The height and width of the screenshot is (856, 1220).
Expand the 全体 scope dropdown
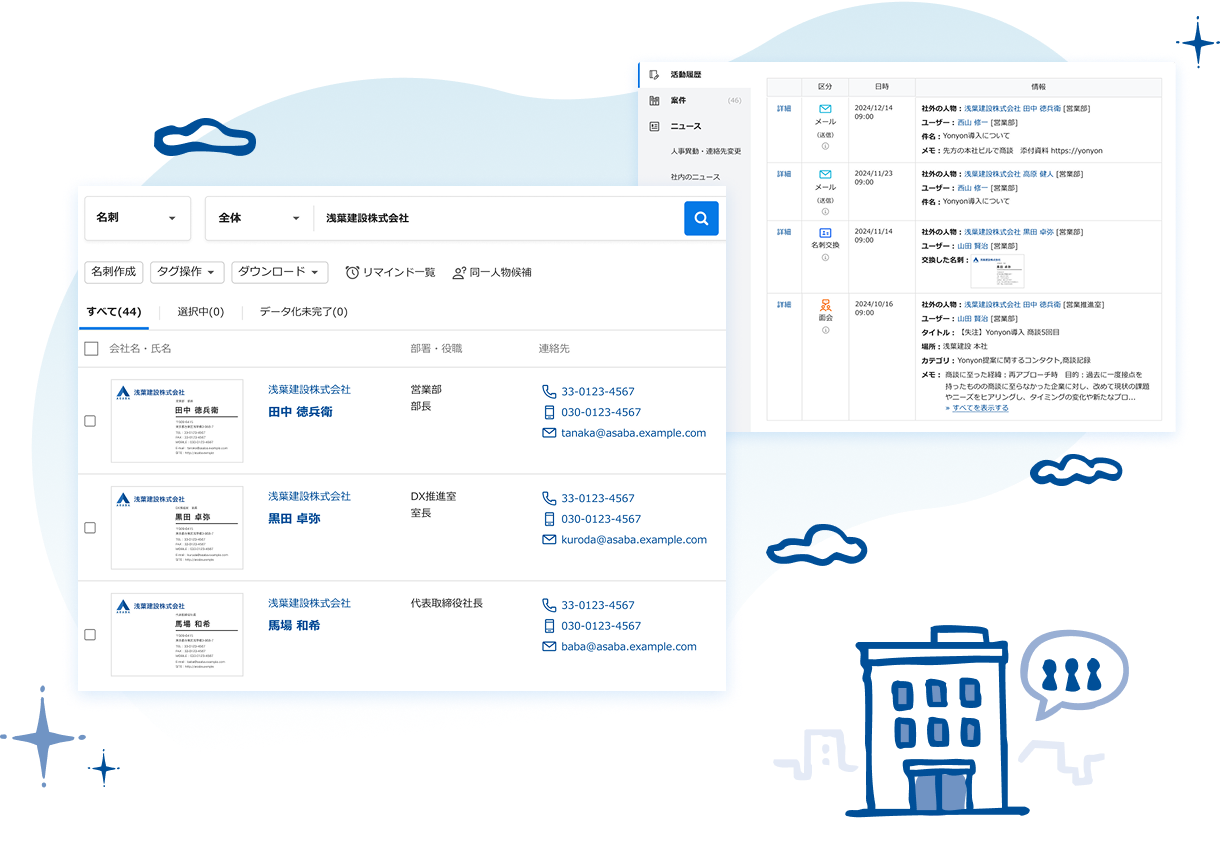[x=259, y=218]
